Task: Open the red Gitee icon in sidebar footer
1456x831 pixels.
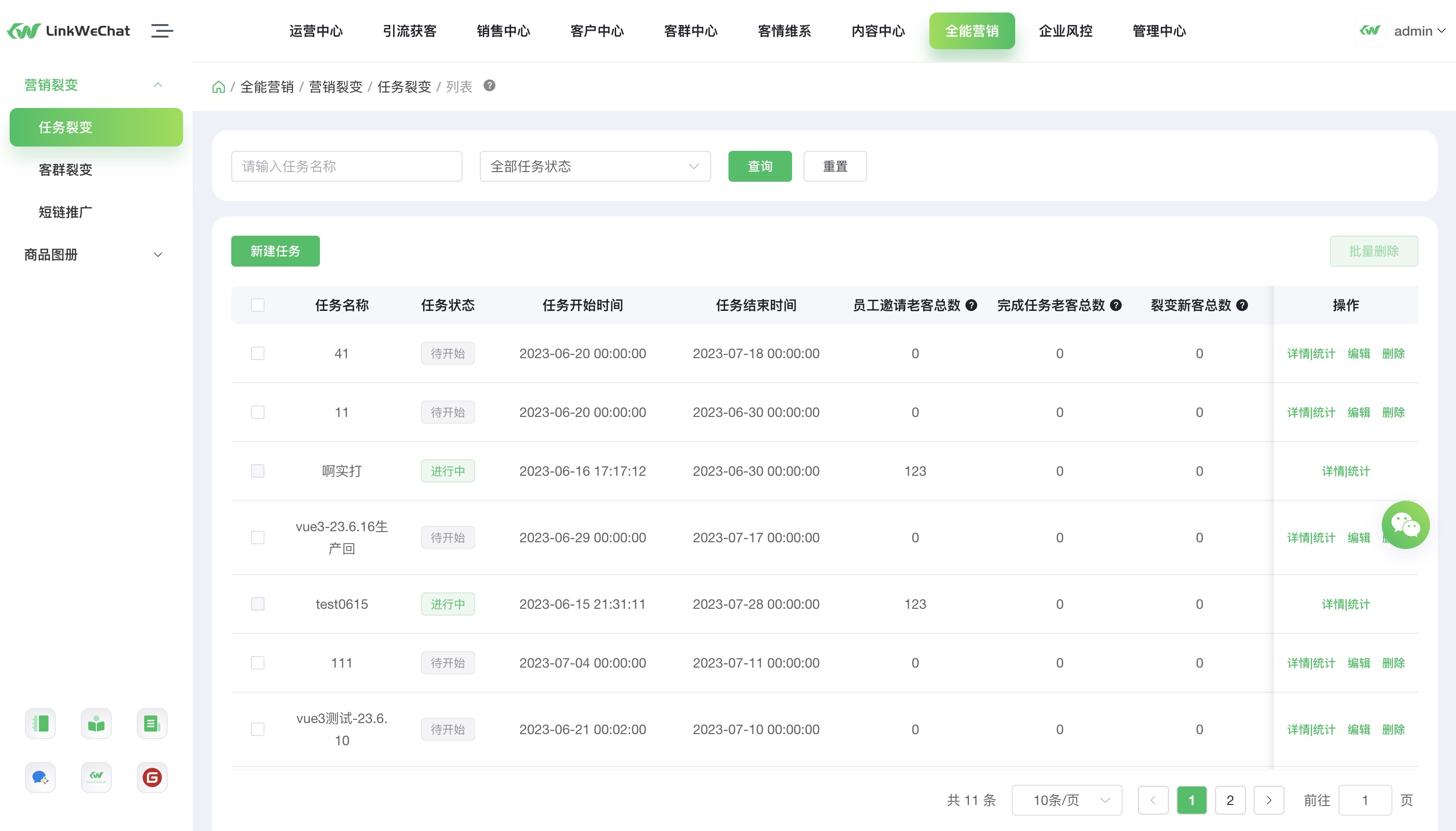Action: coord(152,777)
